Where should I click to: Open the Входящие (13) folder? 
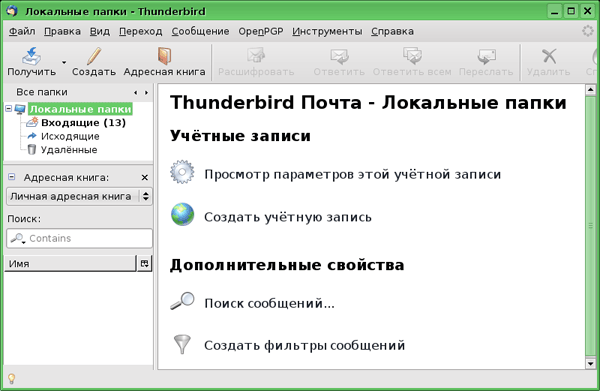83,123
